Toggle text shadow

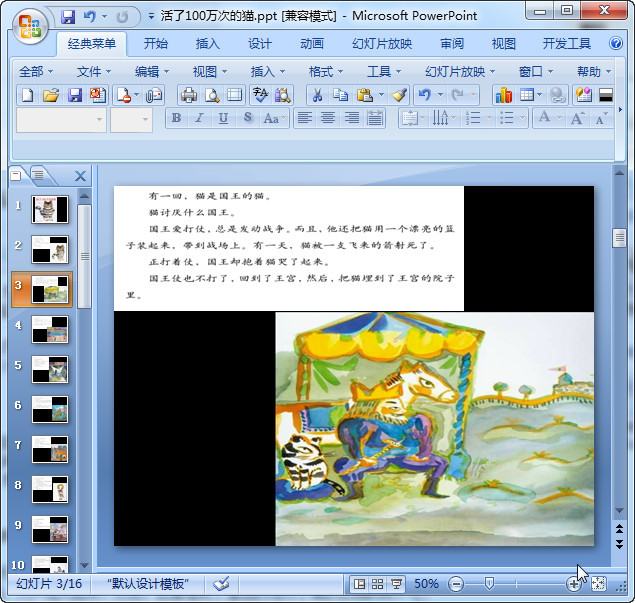pos(247,118)
